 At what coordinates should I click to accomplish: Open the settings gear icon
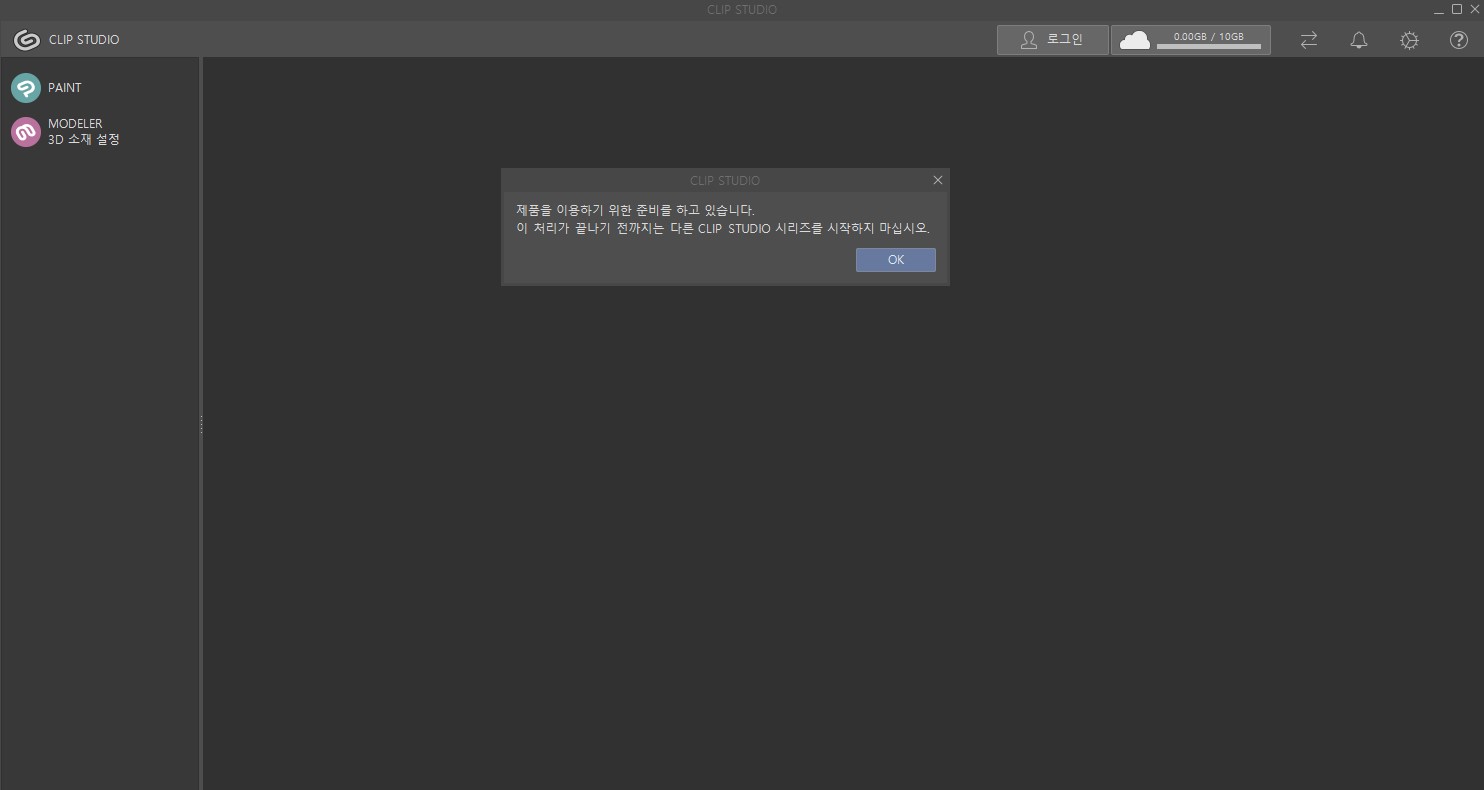[1409, 40]
